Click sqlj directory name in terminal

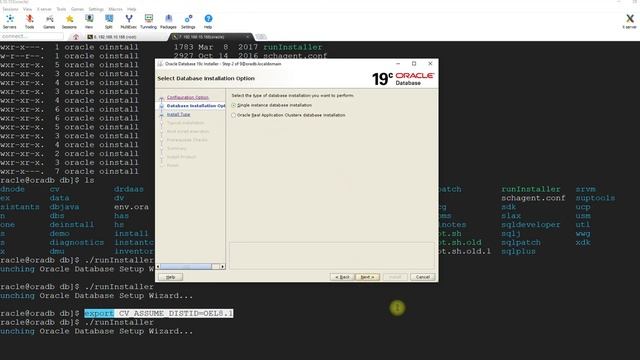point(511,234)
